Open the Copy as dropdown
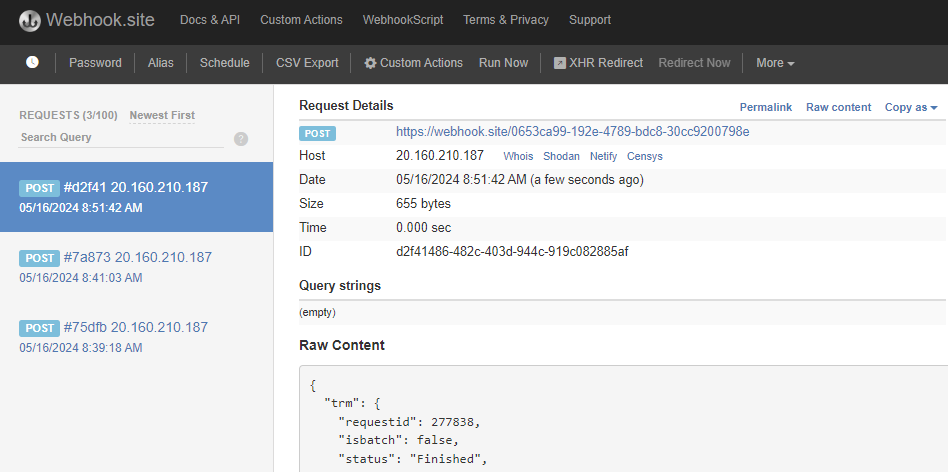The image size is (948, 472). pos(910,107)
